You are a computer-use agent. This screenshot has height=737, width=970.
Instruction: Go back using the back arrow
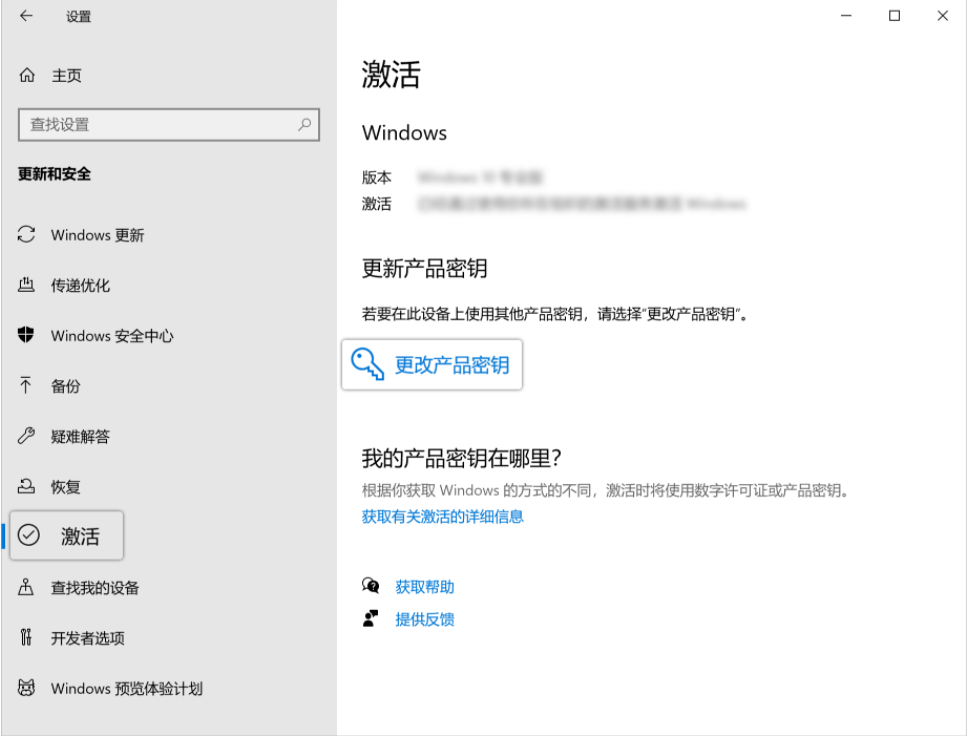click(x=26, y=16)
